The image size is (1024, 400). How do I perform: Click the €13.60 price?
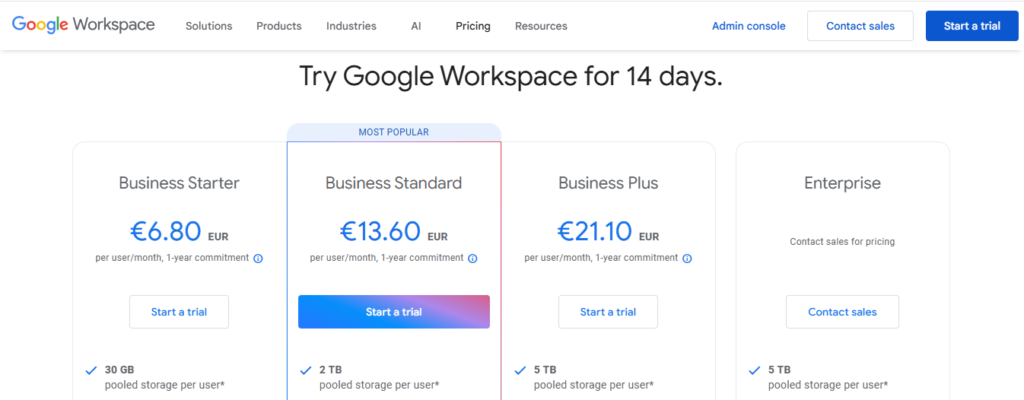tap(380, 231)
